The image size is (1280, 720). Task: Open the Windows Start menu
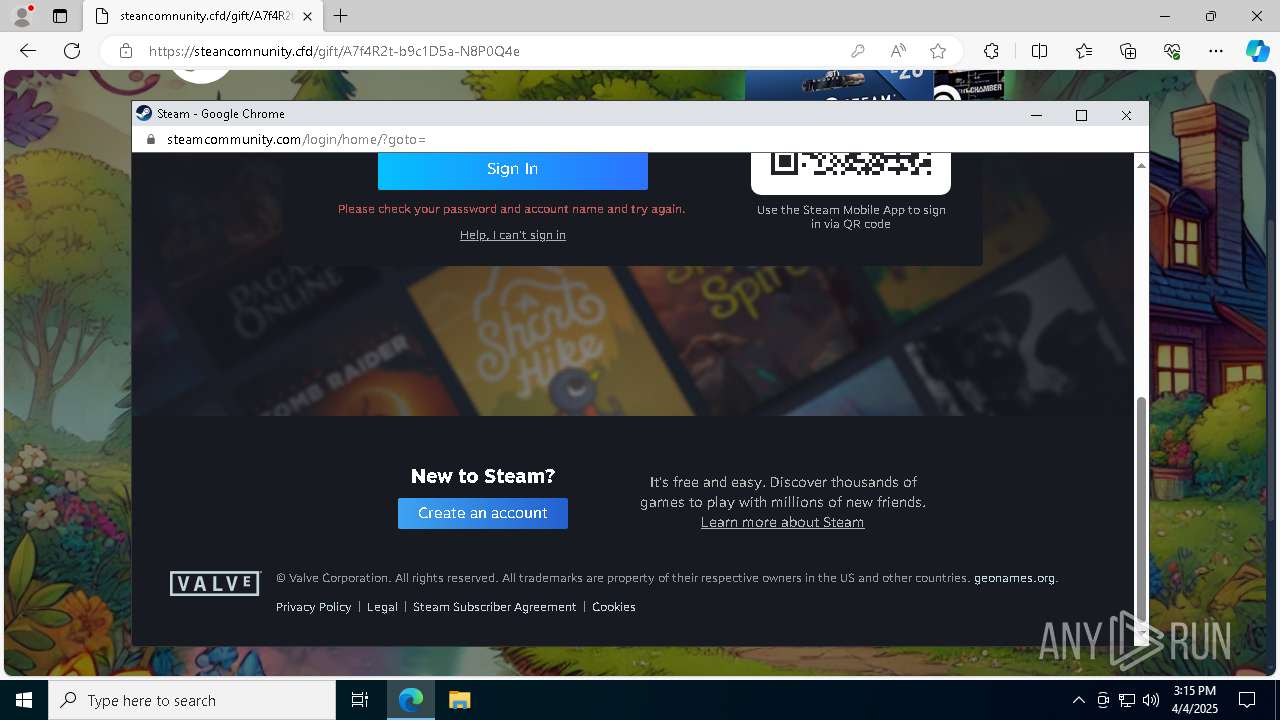click(24, 700)
